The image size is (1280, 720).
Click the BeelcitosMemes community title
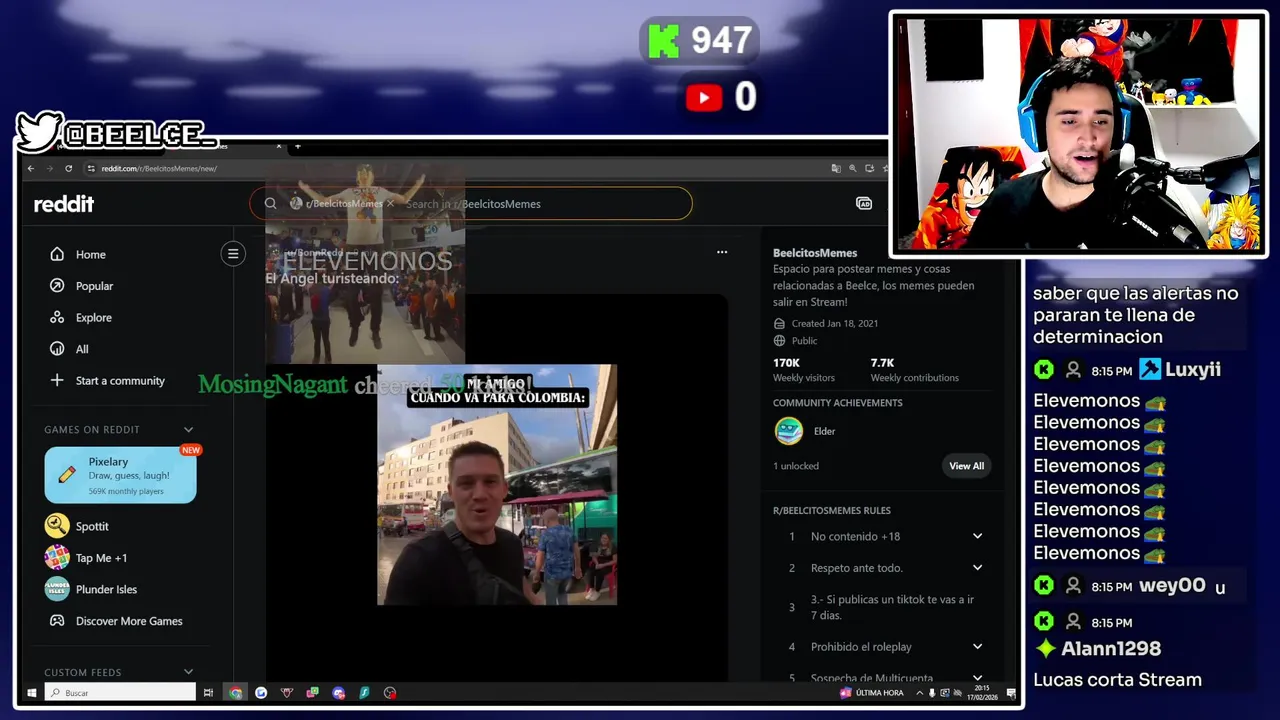point(815,253)
